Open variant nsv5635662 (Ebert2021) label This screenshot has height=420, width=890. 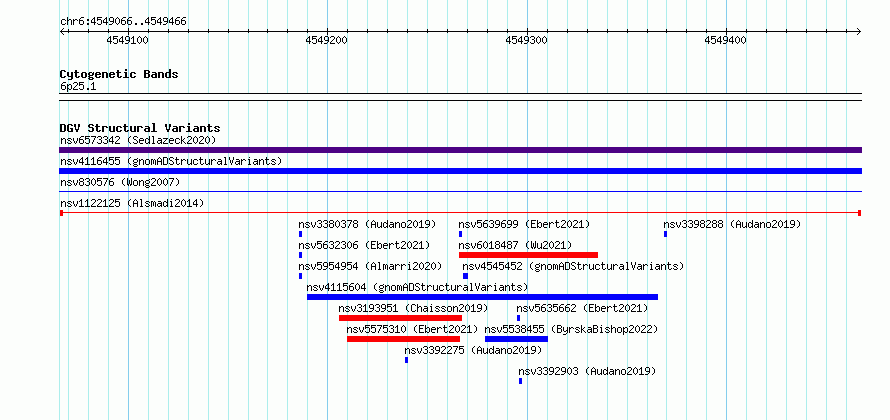coord(582,308)
